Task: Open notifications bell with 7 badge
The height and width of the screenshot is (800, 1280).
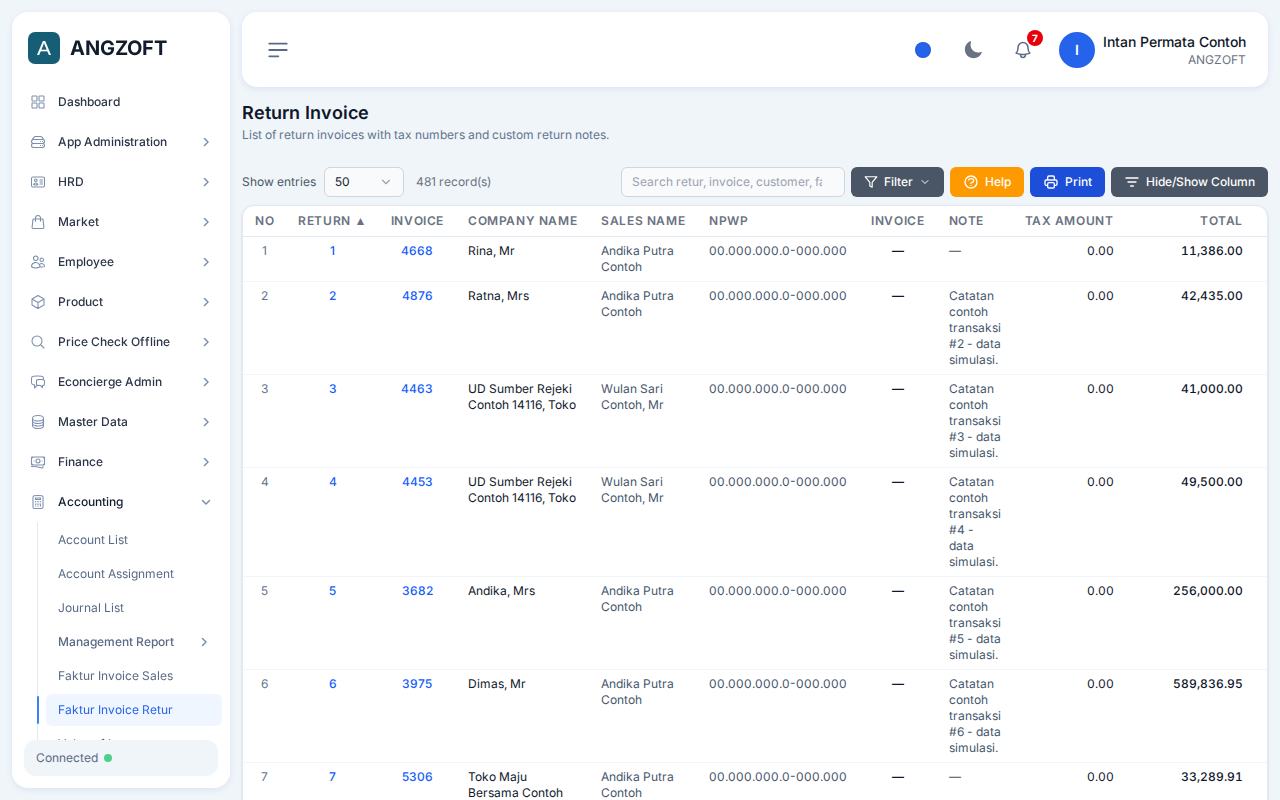Action: tap(1023, 50)
